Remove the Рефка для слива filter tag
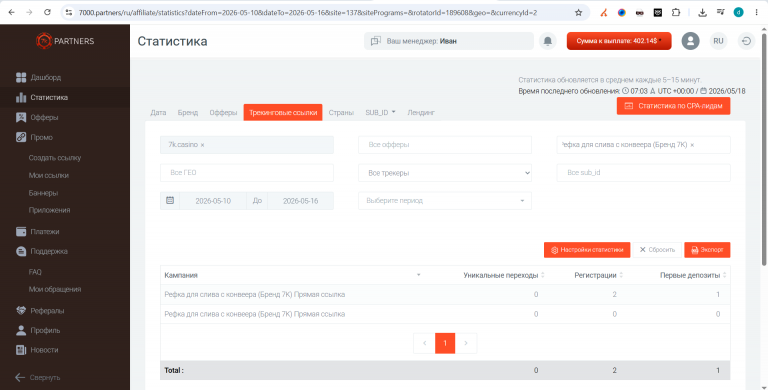Viewport: 768px width, 390px height. coord(692,145)
